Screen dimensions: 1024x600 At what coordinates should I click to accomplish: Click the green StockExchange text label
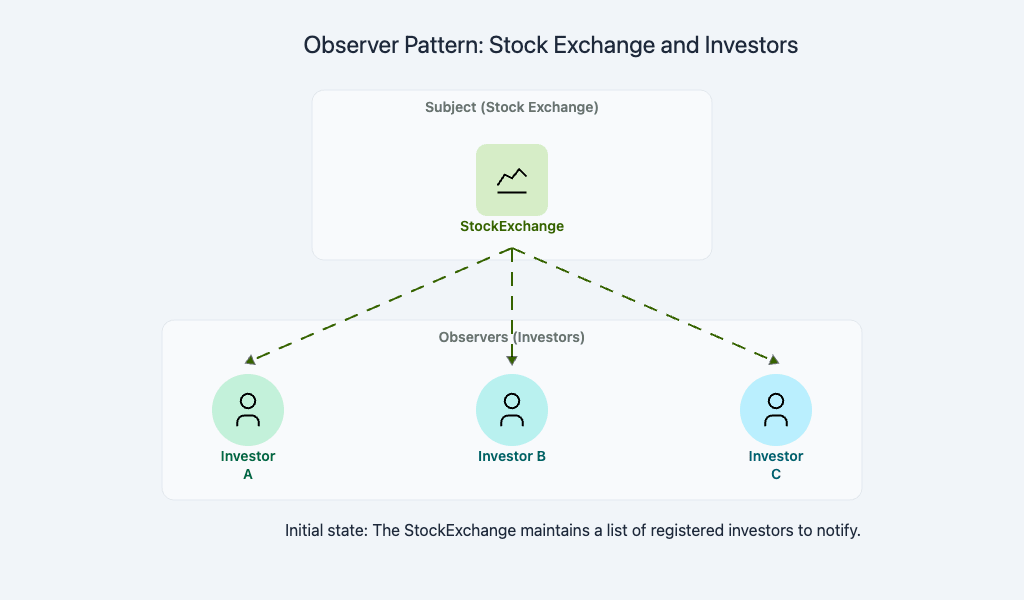coord(512,226)
